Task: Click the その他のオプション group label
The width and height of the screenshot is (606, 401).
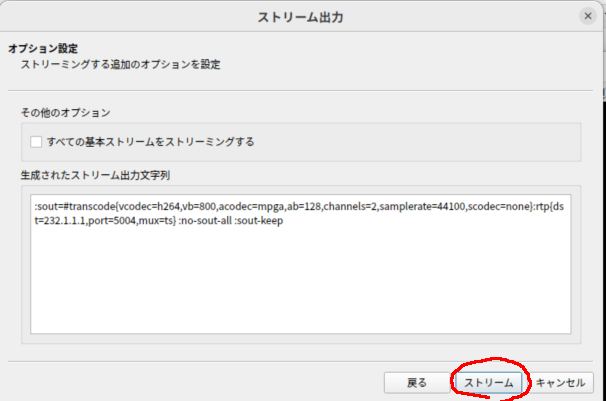Action: click(x=65, y=113)
